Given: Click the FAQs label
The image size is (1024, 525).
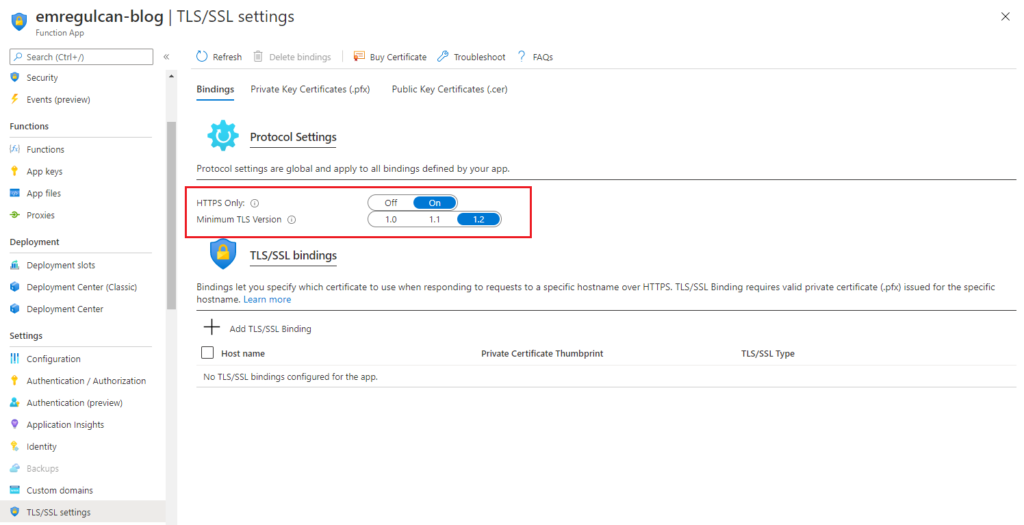Looking at the screenshot, I should pos(543,57).
